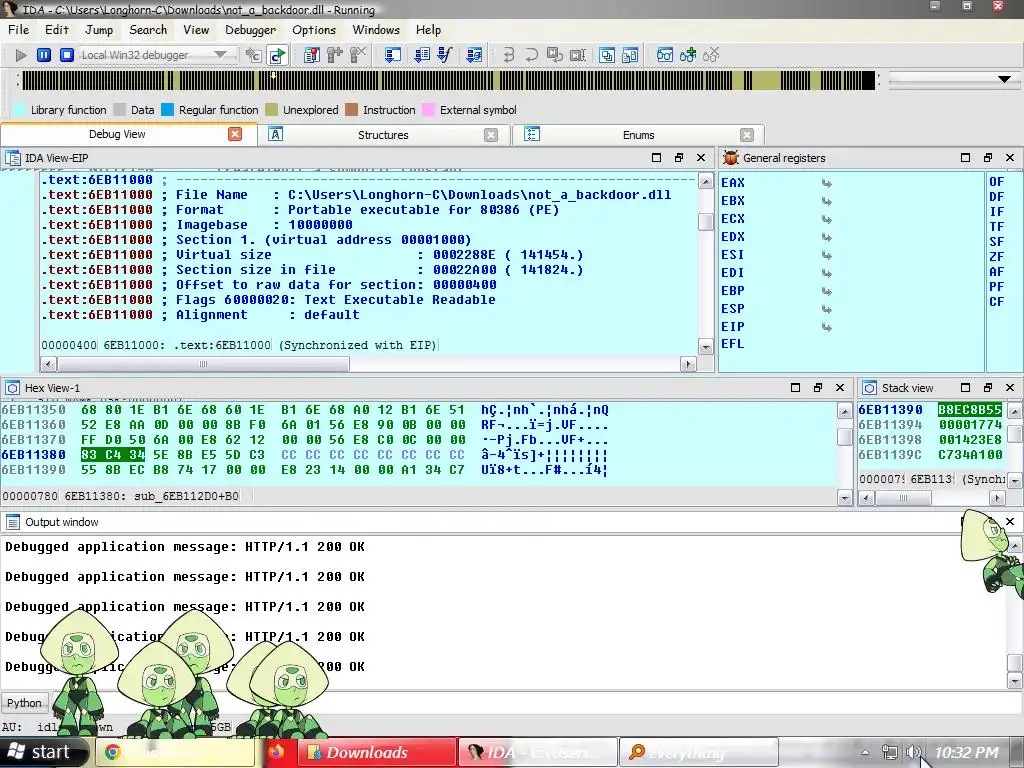Click IDA View vertical scroll down arrow

coord(705,346)
